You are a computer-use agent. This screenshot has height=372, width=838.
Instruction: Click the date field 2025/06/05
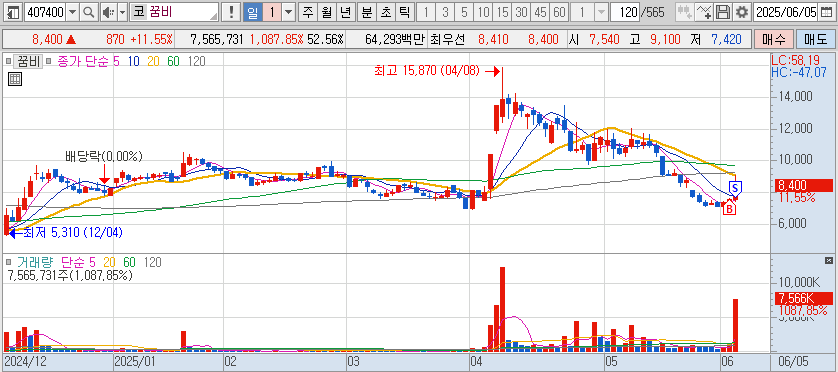click(787, 12)
